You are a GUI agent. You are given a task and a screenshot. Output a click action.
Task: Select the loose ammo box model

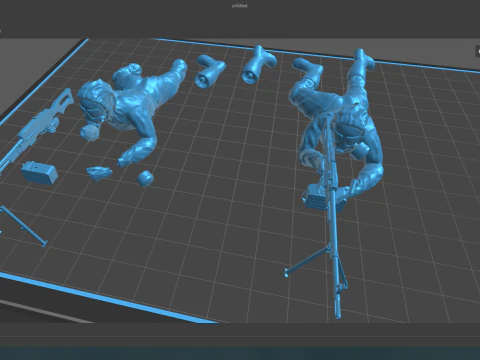[39, 172]
